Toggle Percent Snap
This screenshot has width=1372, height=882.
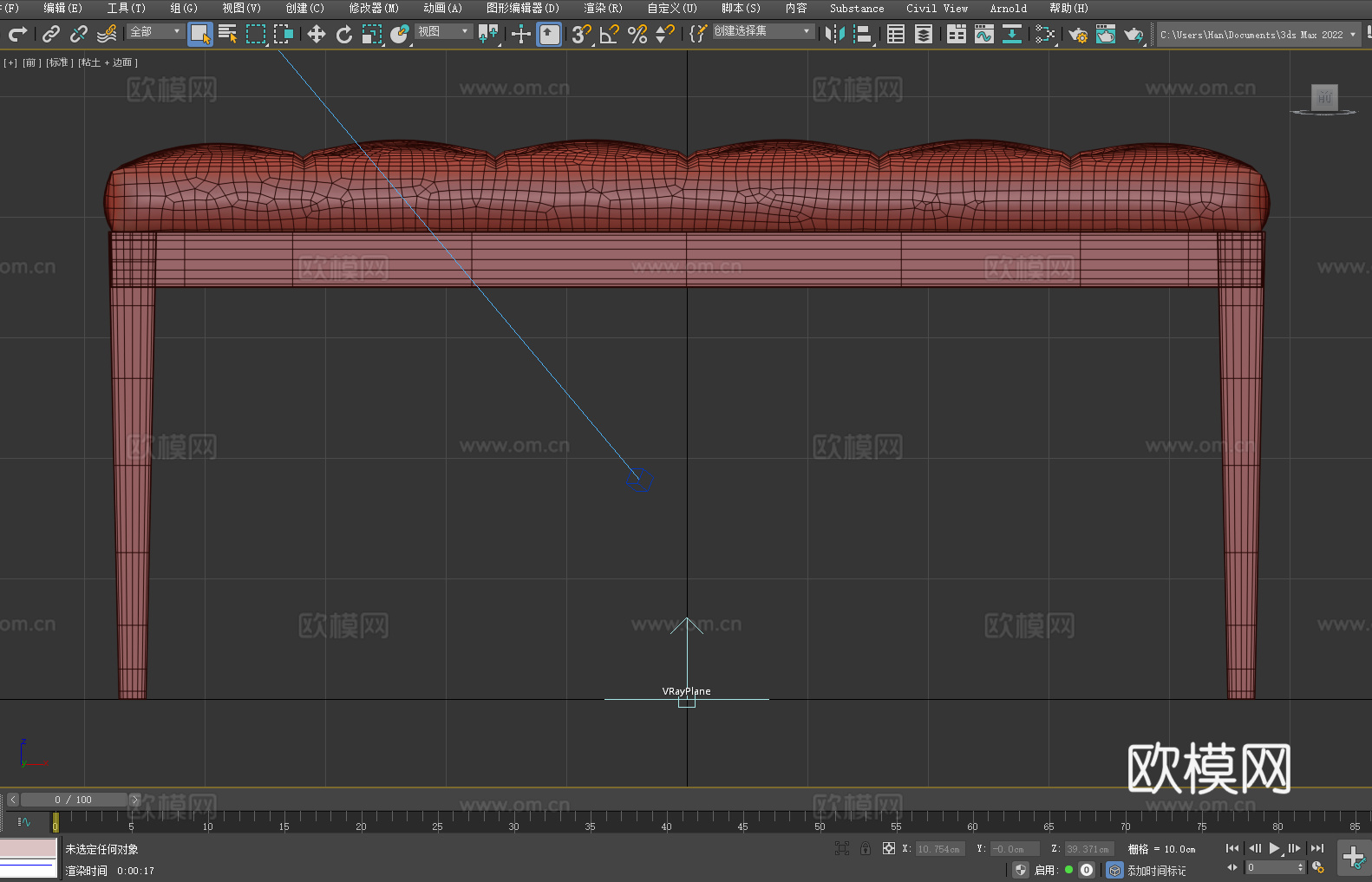tap(637, 34)
